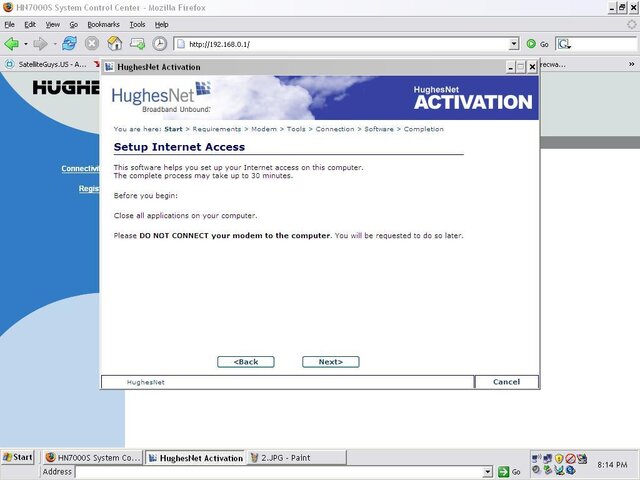Click the Software breadcrumb step
This screenshot has height=480, width=640.
pos(379,129)
